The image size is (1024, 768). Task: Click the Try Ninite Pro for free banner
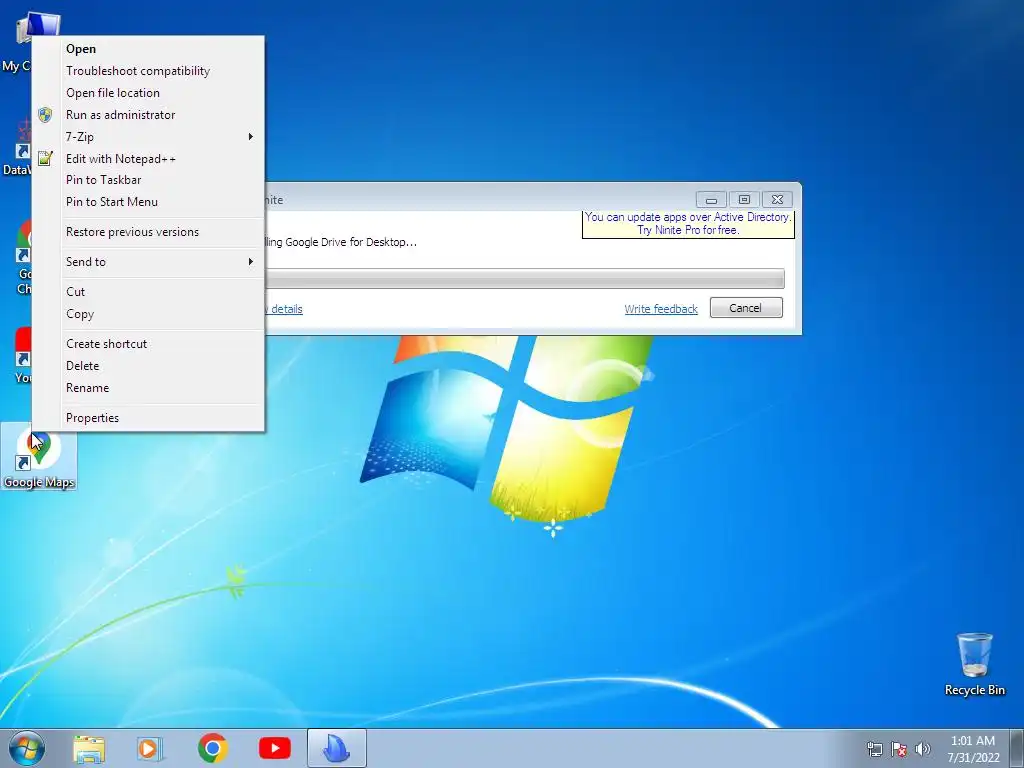click(688, 224)
